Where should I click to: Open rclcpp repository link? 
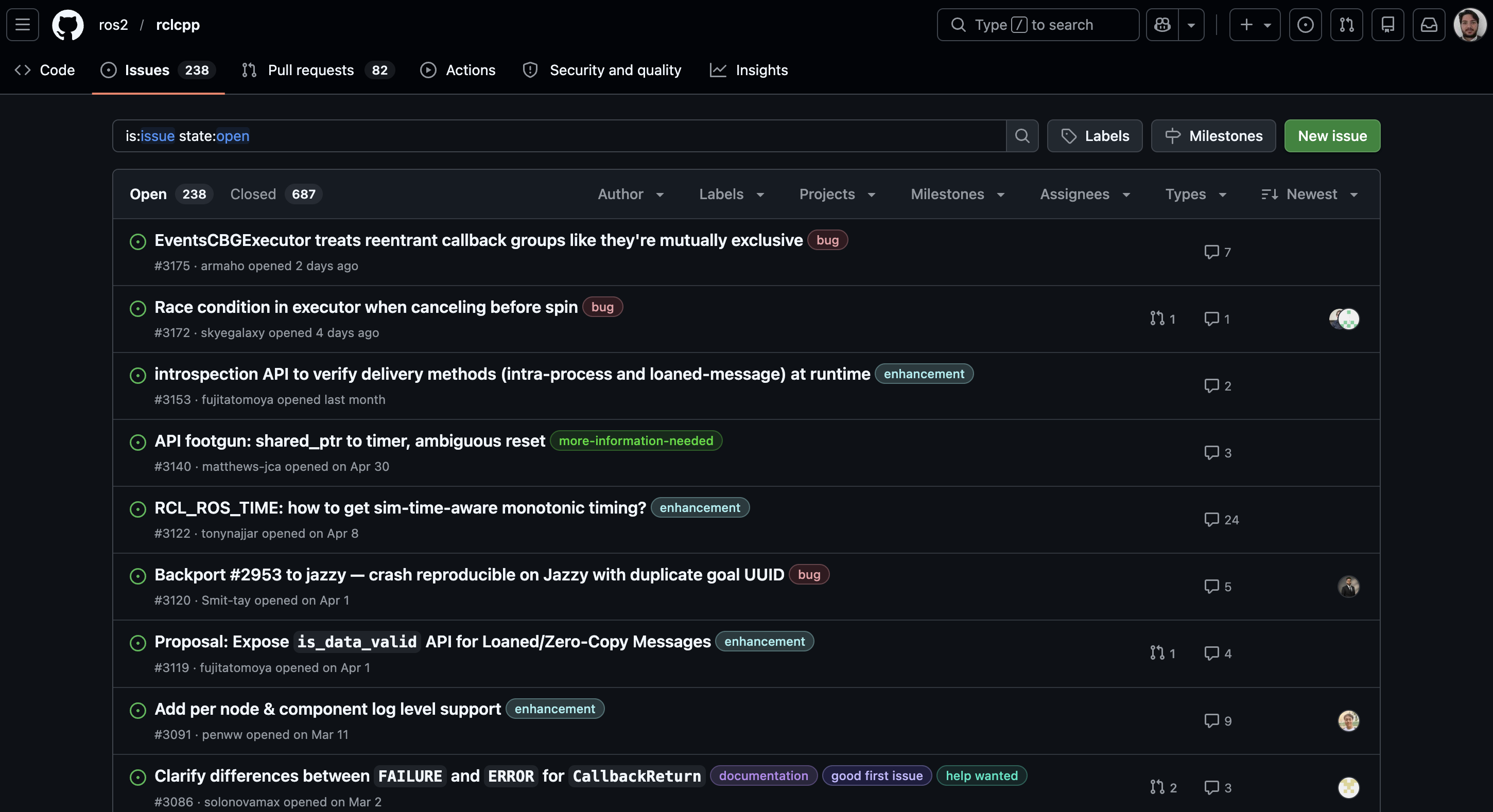point(178,24)
